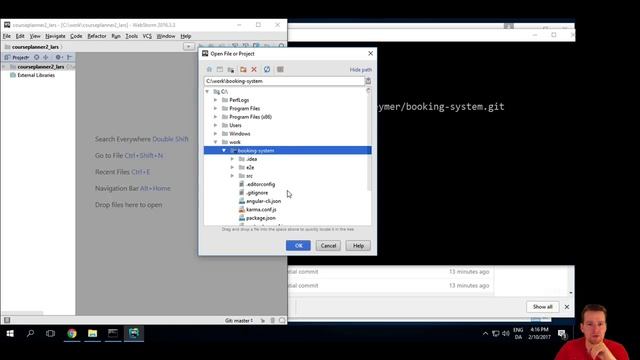Open Windows Start menu
Viewport: 640px width, 360px height.
(10, 333)
